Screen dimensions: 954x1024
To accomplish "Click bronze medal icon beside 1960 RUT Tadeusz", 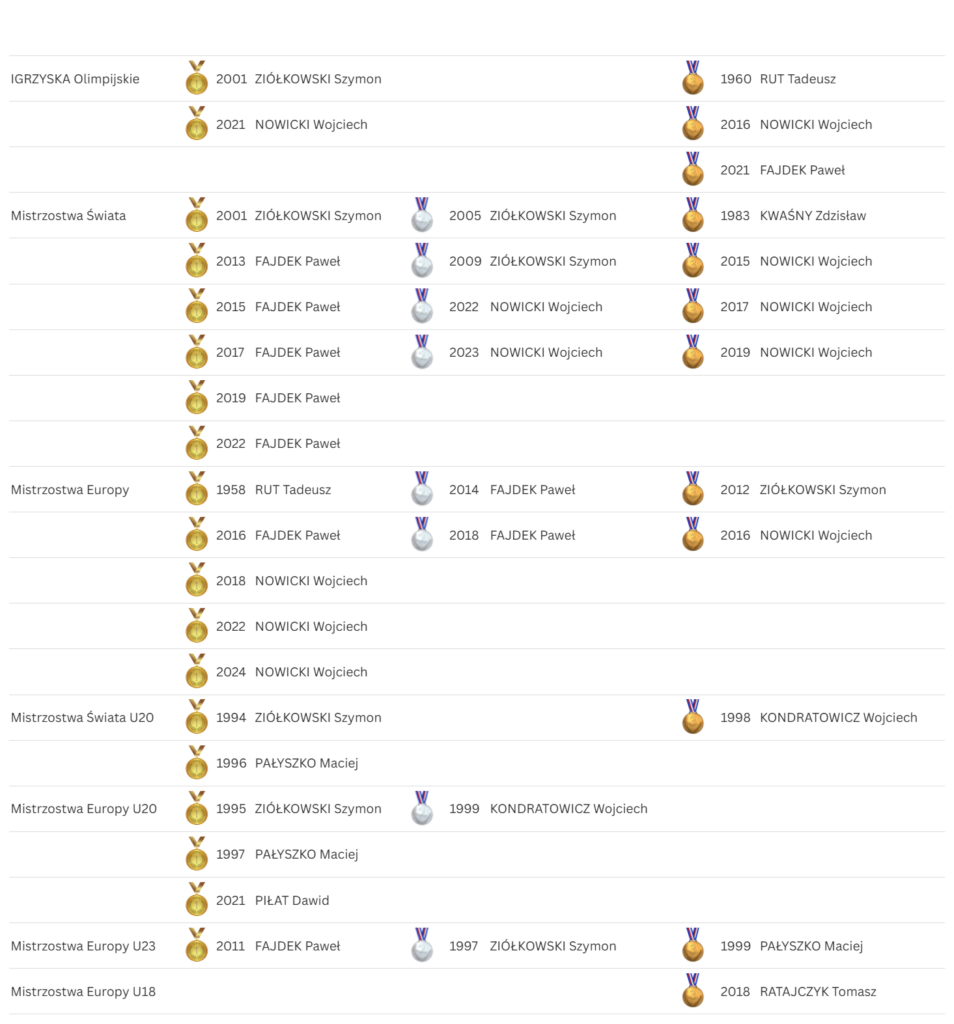I will (693, 79).
